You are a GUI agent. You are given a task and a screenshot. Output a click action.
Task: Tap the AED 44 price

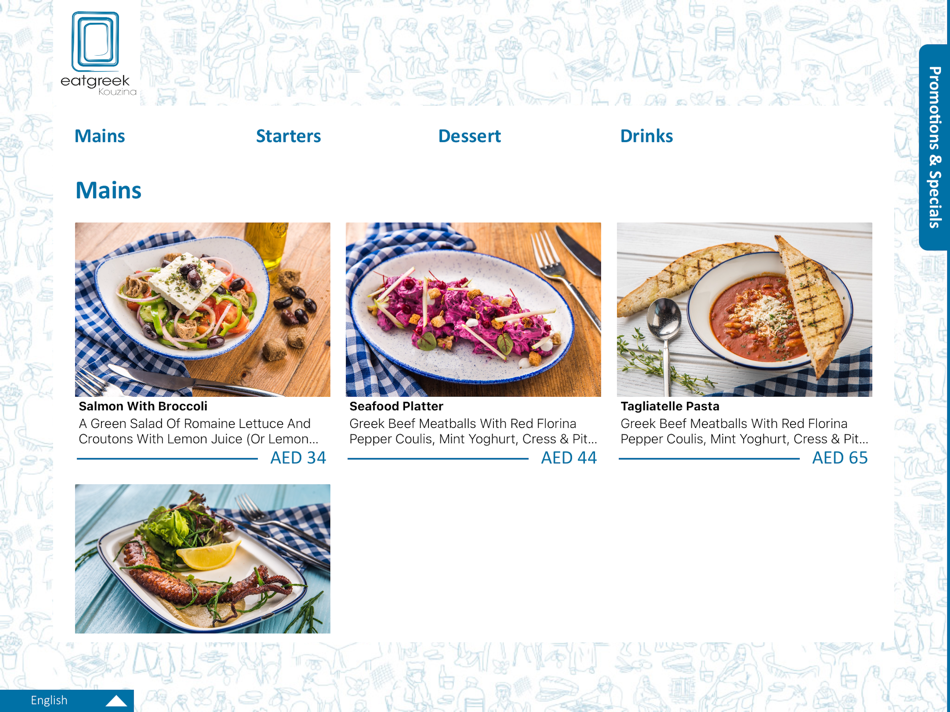569,457
